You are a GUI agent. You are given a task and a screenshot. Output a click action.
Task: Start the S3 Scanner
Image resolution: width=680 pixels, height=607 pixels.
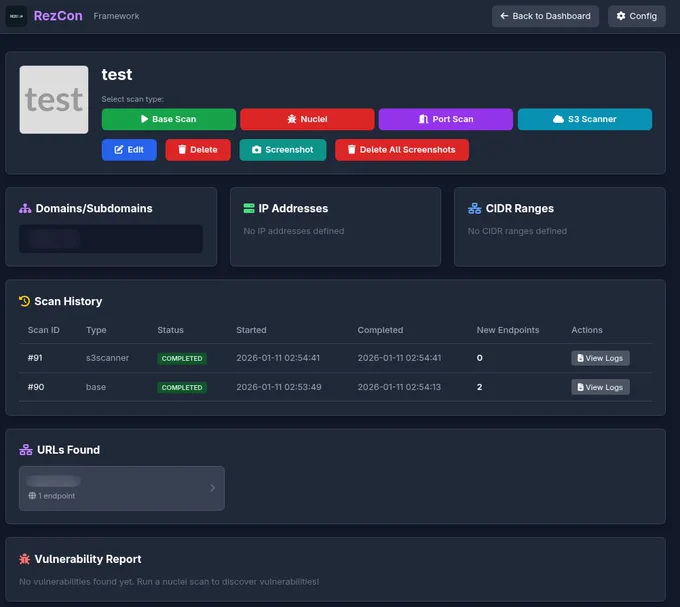(585, 119)
